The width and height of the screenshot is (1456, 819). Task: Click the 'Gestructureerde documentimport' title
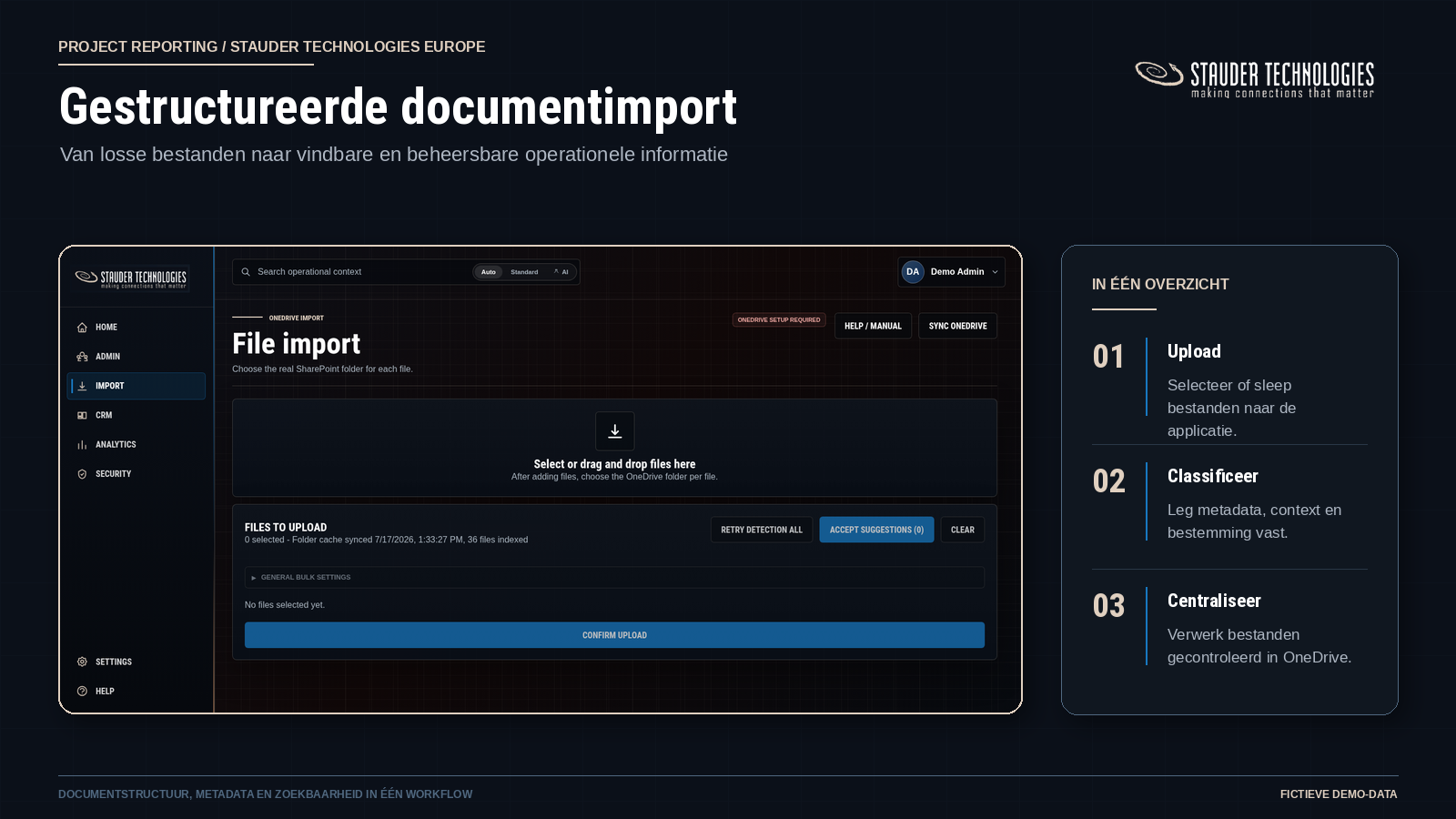click(x=398, y=107)
